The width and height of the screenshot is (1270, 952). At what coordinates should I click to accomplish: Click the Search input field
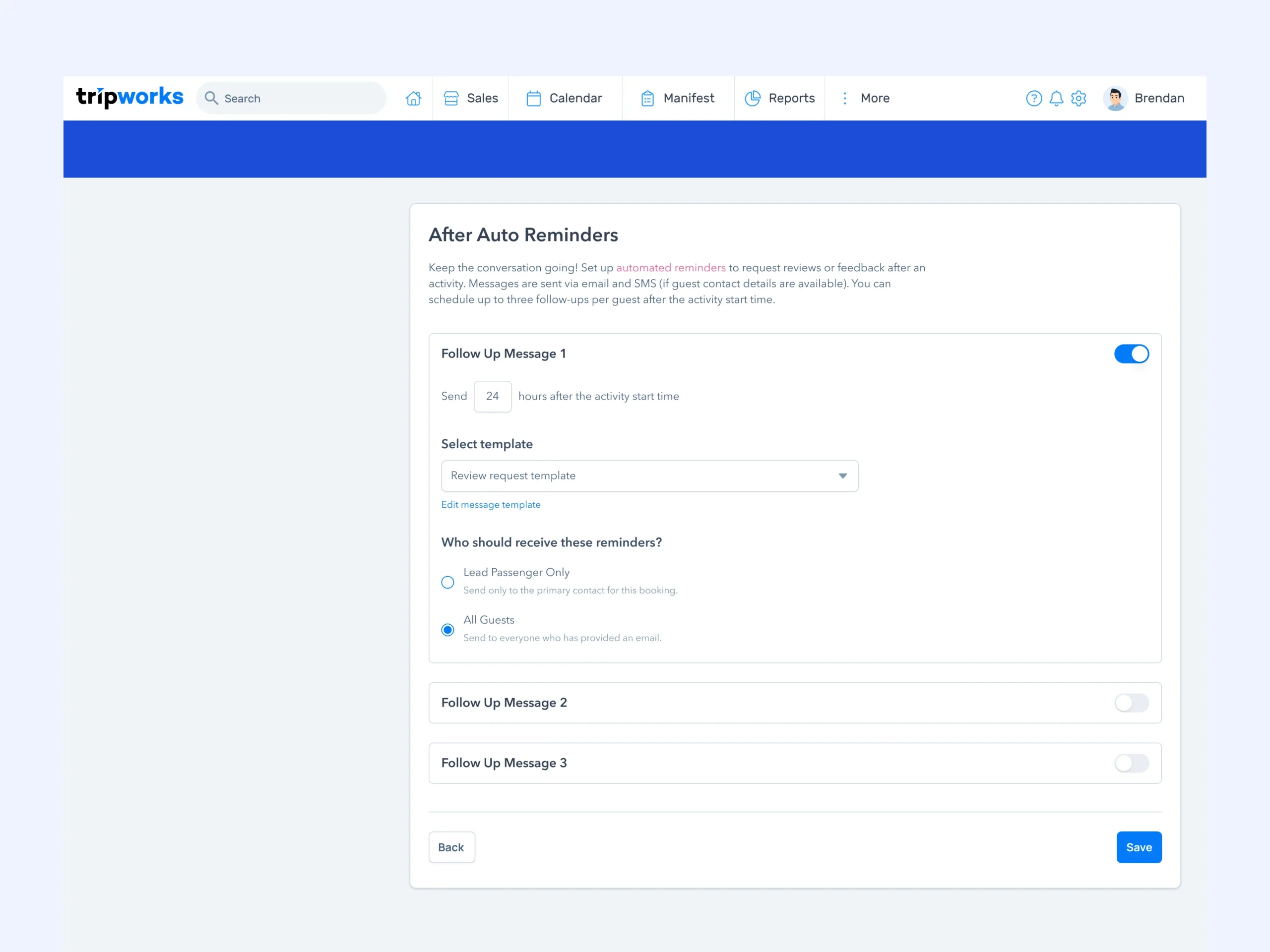tap(291, 98)
